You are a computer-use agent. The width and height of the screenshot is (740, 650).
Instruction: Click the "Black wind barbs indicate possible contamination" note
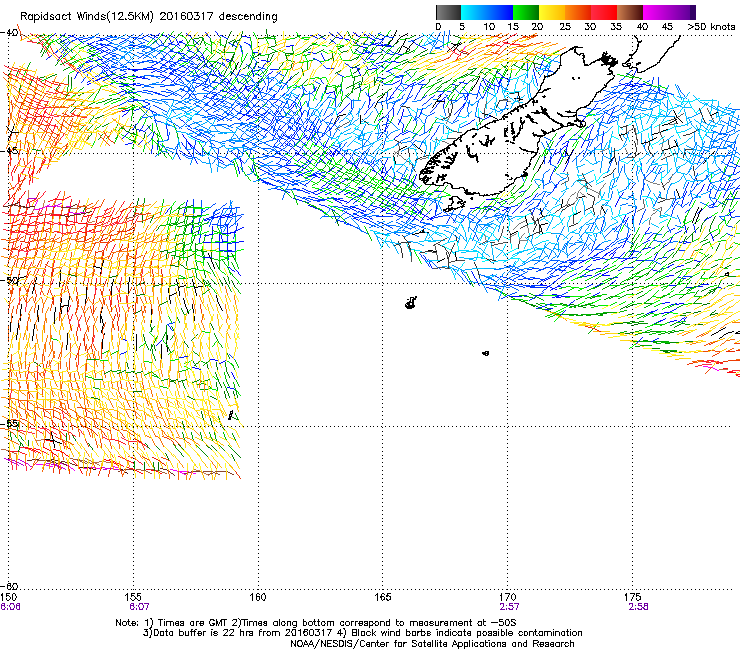(x=467, y=633)
